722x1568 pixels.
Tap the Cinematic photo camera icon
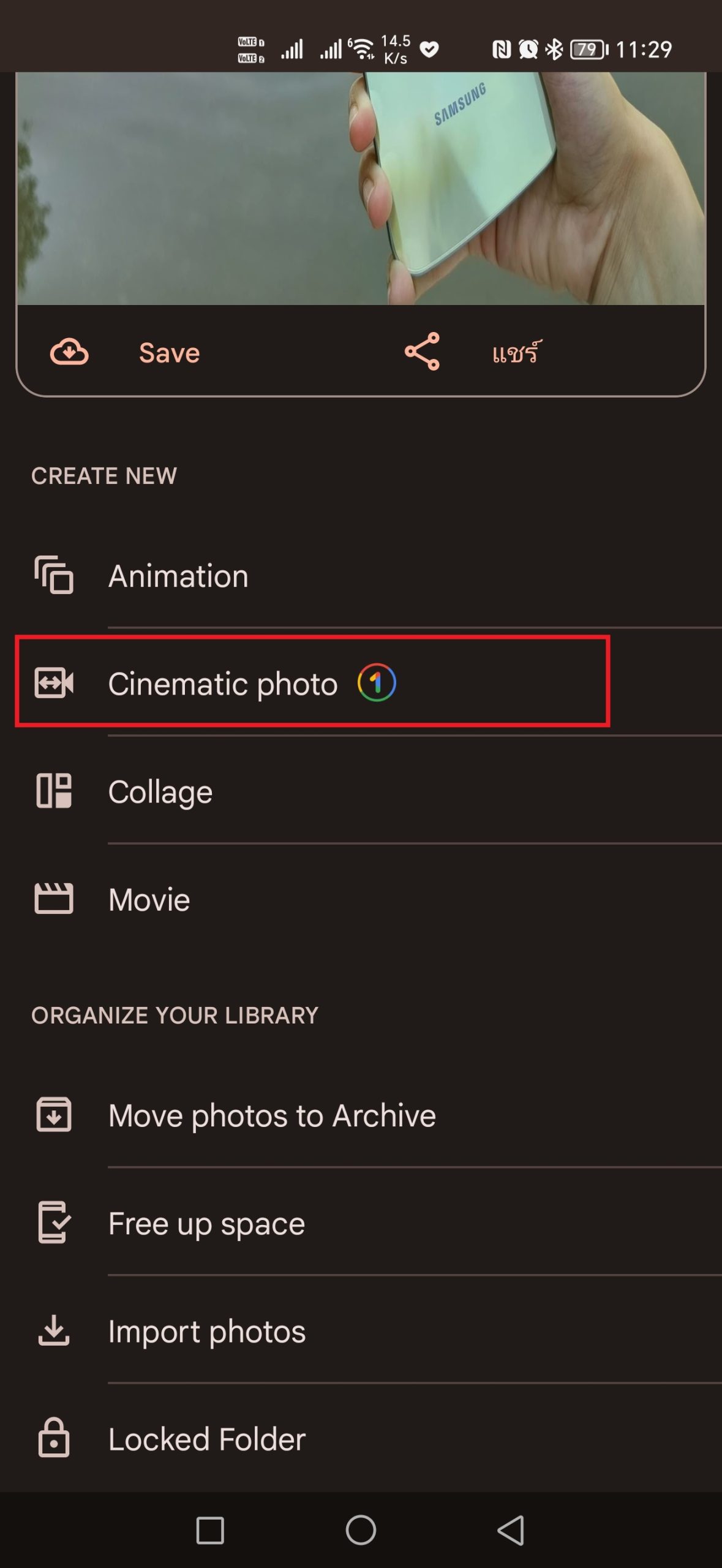[54, 683]
